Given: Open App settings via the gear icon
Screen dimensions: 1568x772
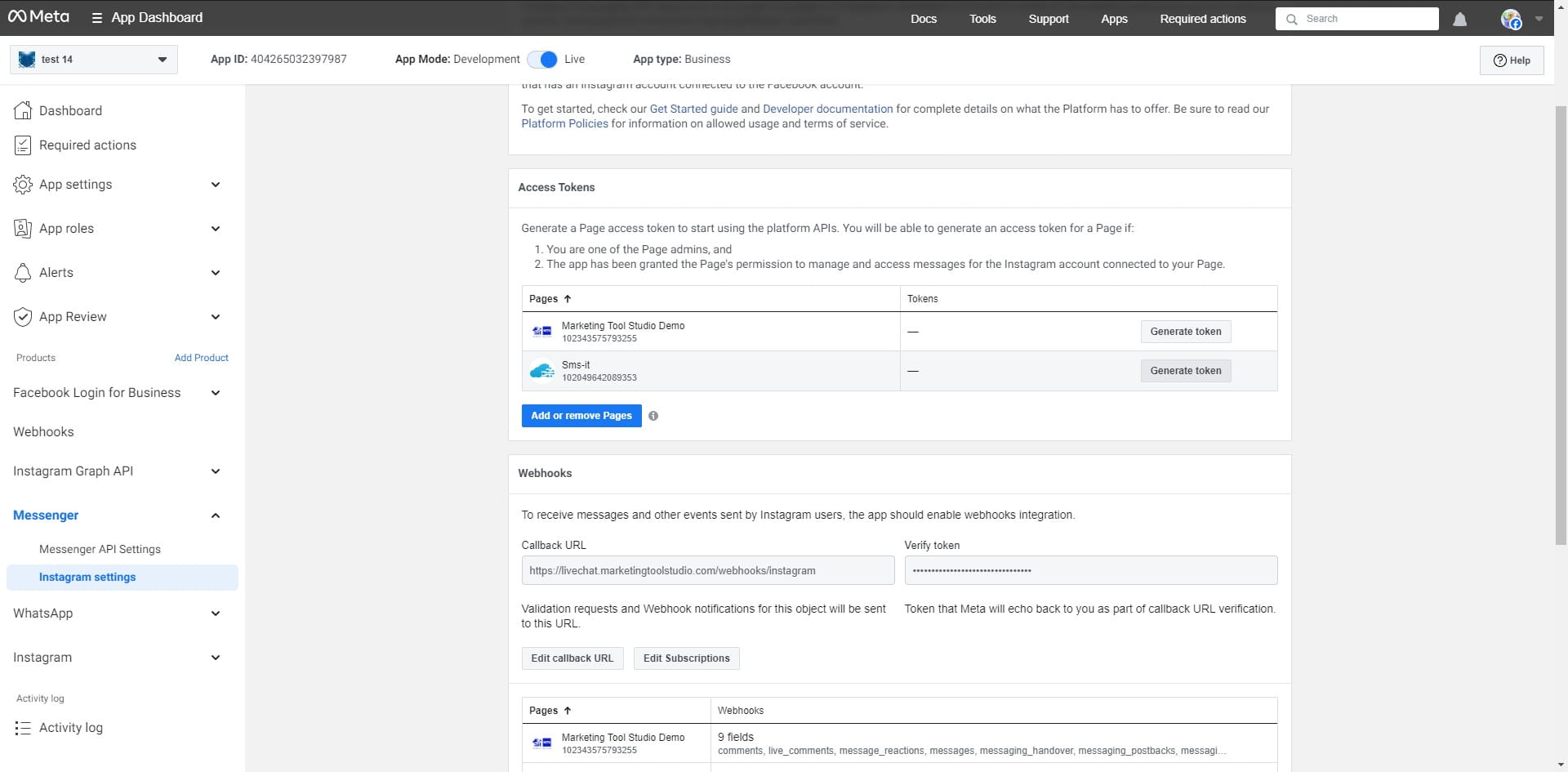Looking at the screenshot, I should coord(23,185).
